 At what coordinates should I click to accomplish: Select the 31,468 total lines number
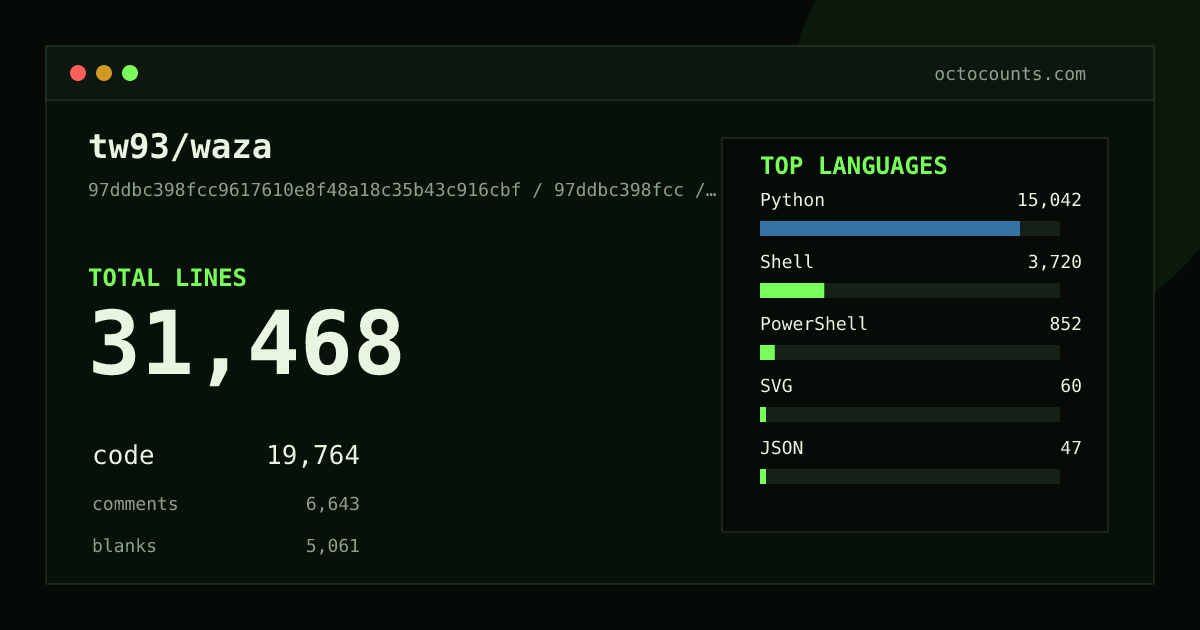coord(247,344)
